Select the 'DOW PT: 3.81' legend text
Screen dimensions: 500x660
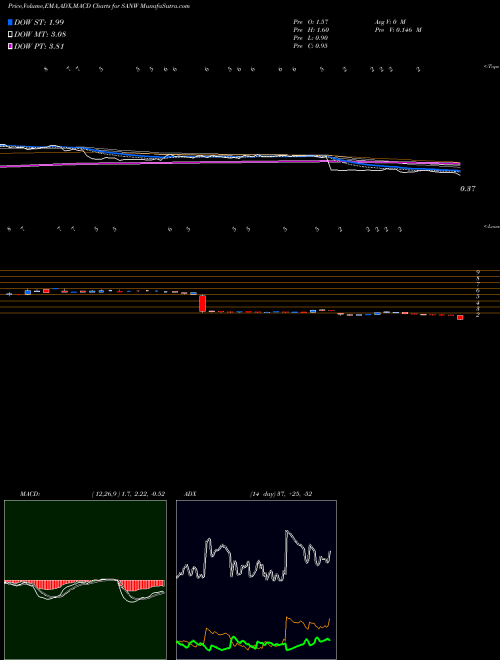click(x=39, y=47)
